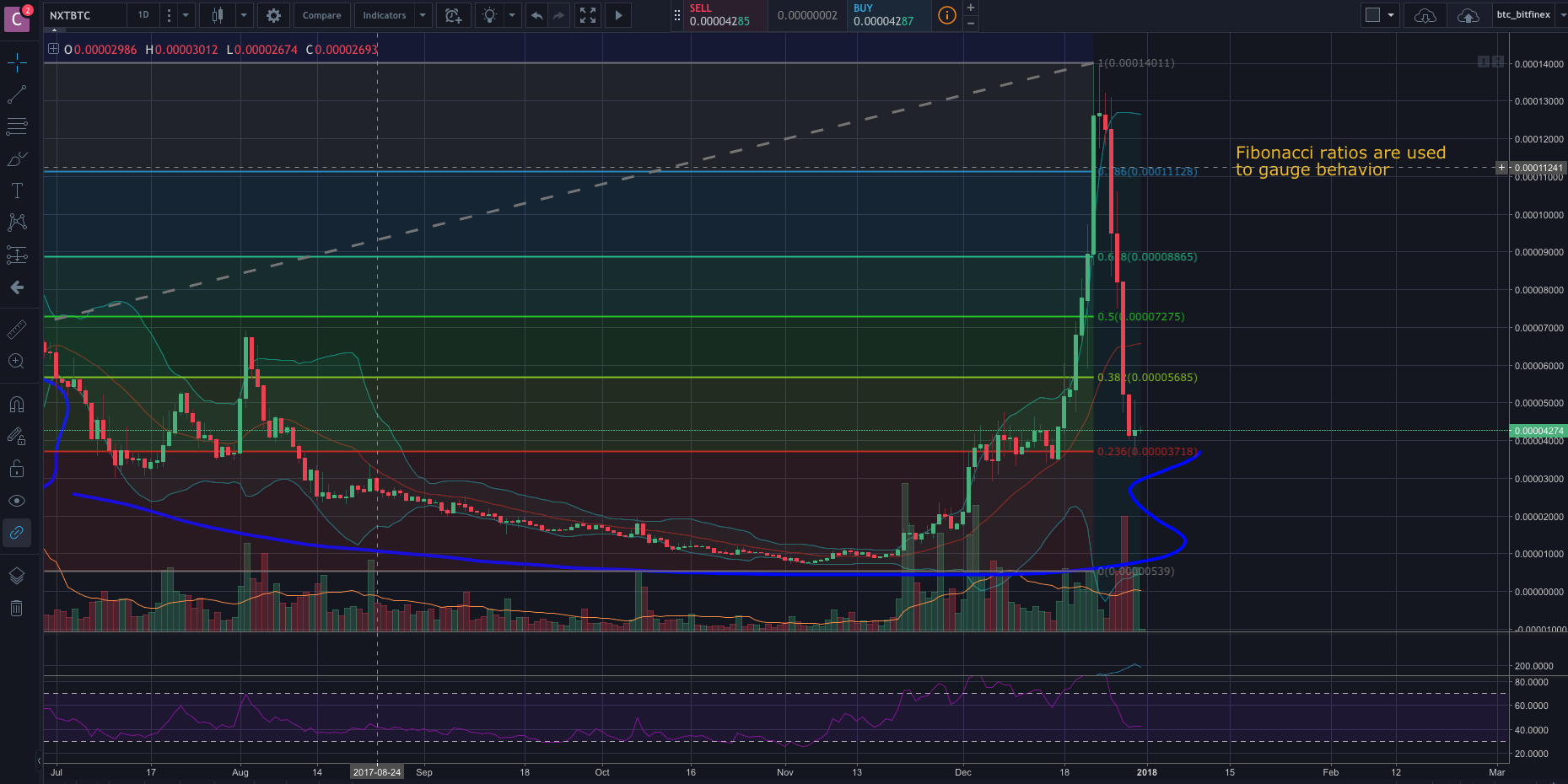The image size is (1568, 784).
Task: Open the object tree layers icon
Action: tap(17, 576)
